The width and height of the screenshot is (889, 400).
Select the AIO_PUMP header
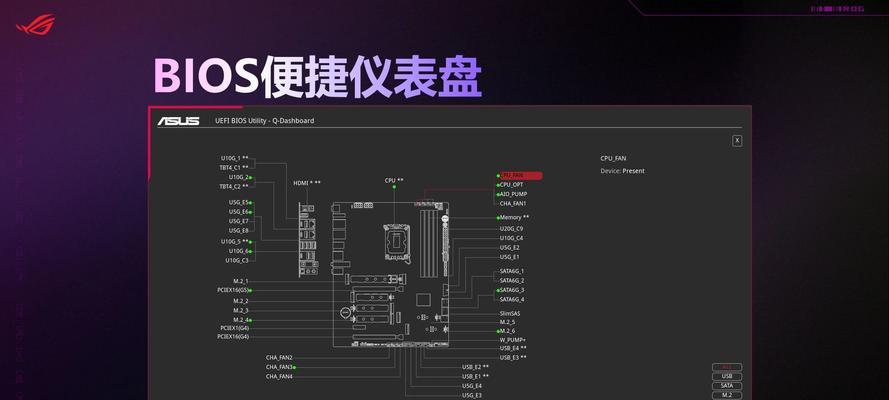513,194
